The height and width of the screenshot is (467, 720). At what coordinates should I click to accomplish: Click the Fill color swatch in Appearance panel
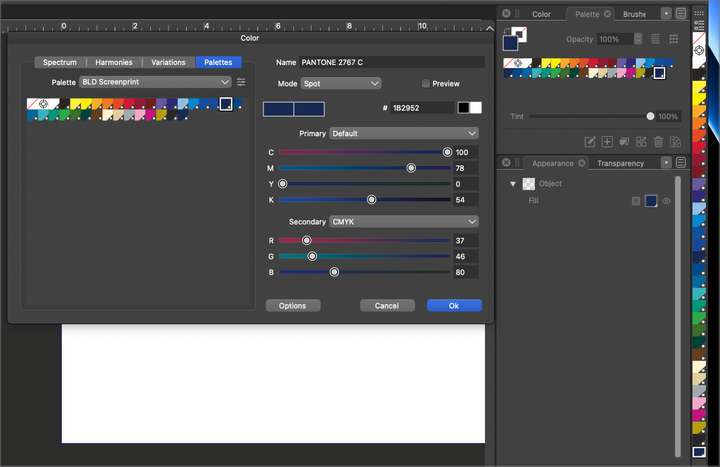(651, 201)
